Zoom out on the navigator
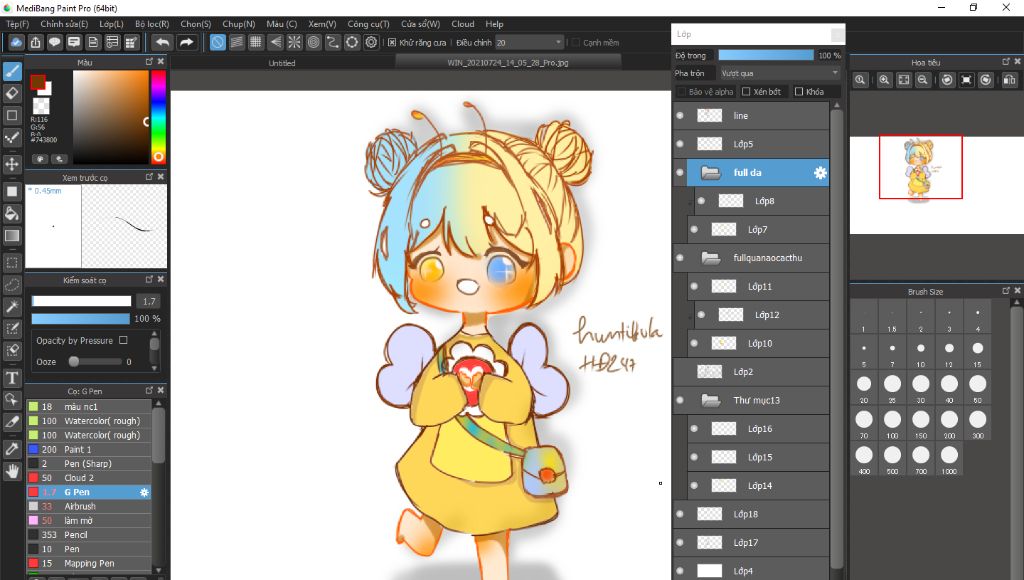1024x580 pixels. click(x=923, y=80)
